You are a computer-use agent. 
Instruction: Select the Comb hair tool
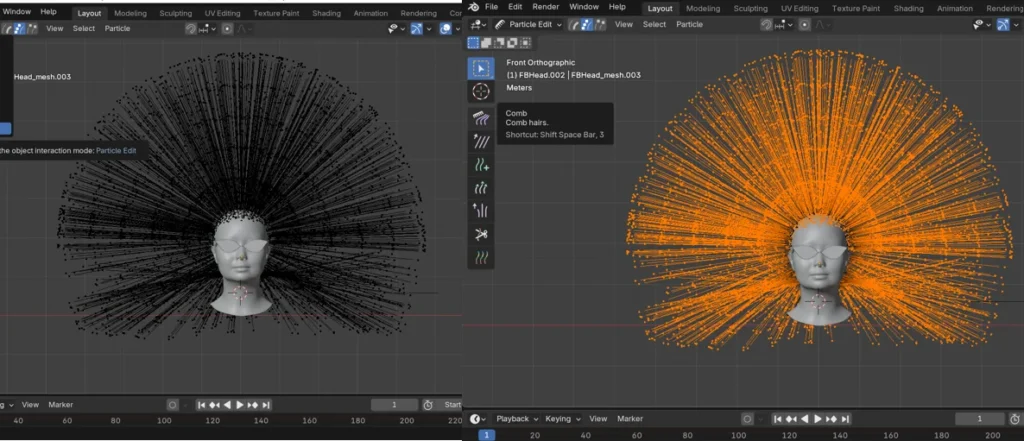tap(481, 116)
